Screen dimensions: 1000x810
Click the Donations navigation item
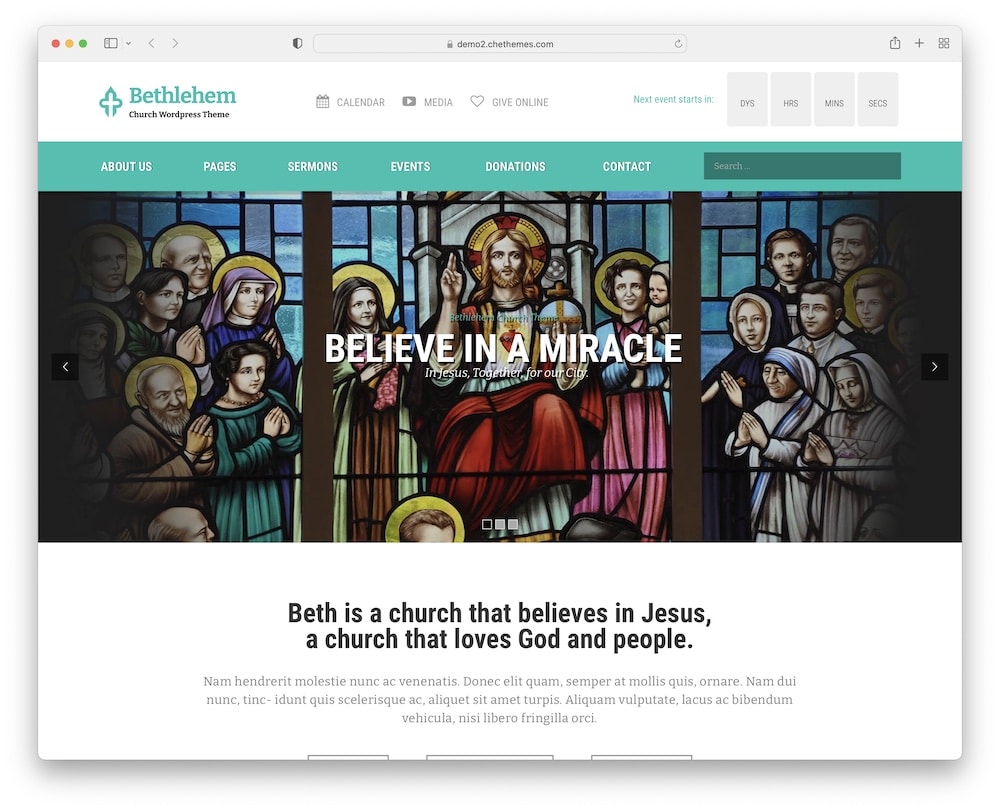pyautogui.click(x=515, y=166)
